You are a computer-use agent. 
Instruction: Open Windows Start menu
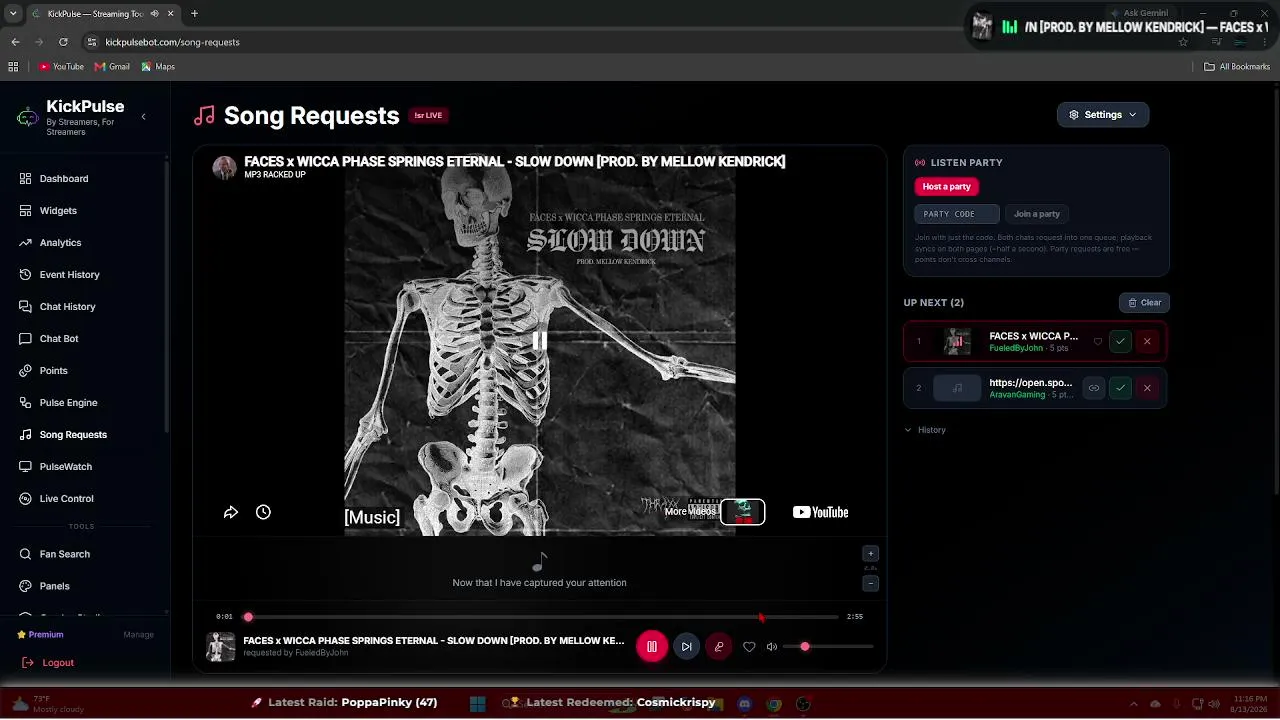coord(477,704)
